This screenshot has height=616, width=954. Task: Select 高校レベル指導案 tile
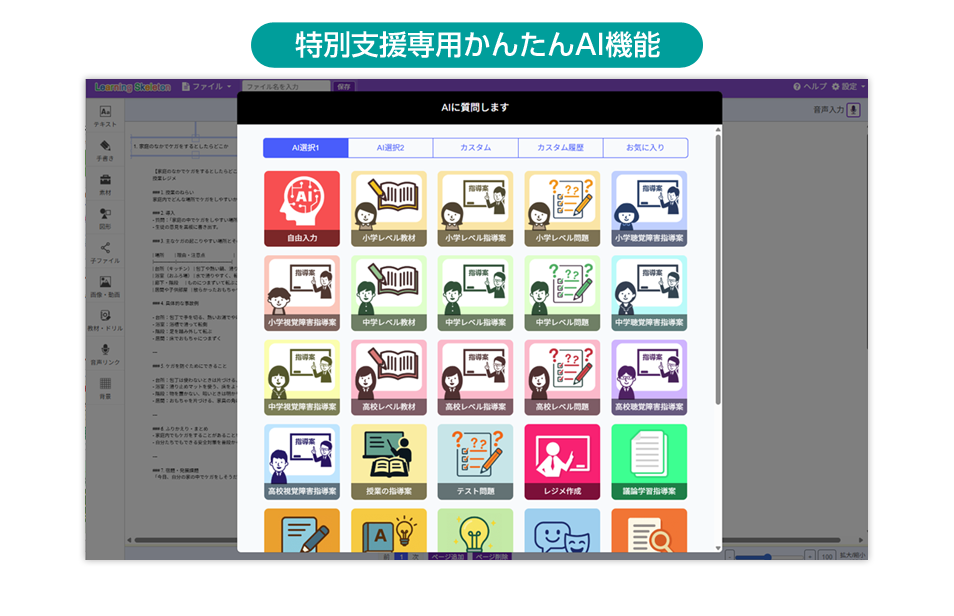click(x=475, y=377)
